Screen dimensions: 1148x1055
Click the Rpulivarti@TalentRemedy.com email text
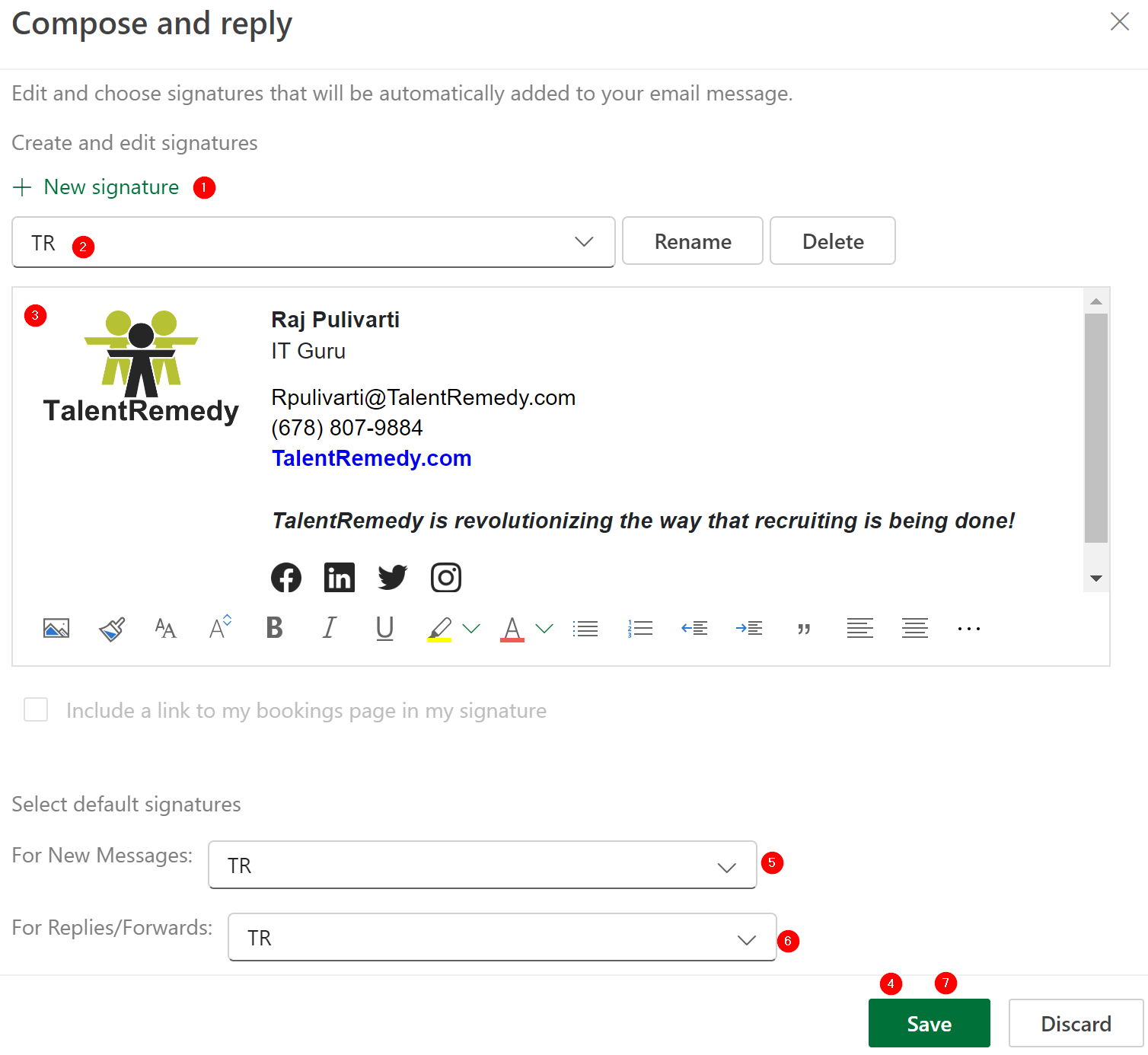423,397
